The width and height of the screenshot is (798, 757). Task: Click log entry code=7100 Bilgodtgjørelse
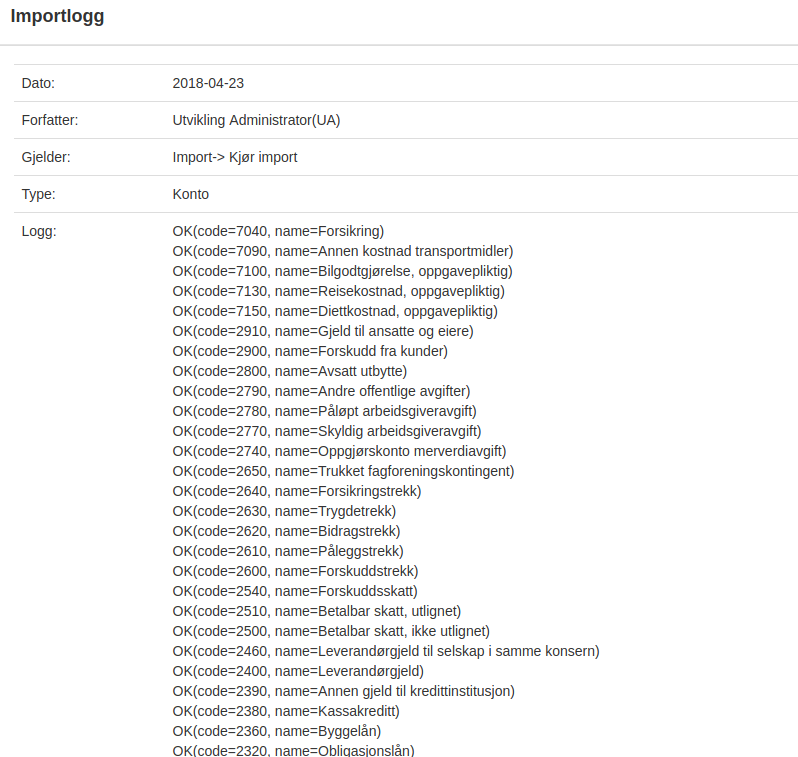click(342, 271)
